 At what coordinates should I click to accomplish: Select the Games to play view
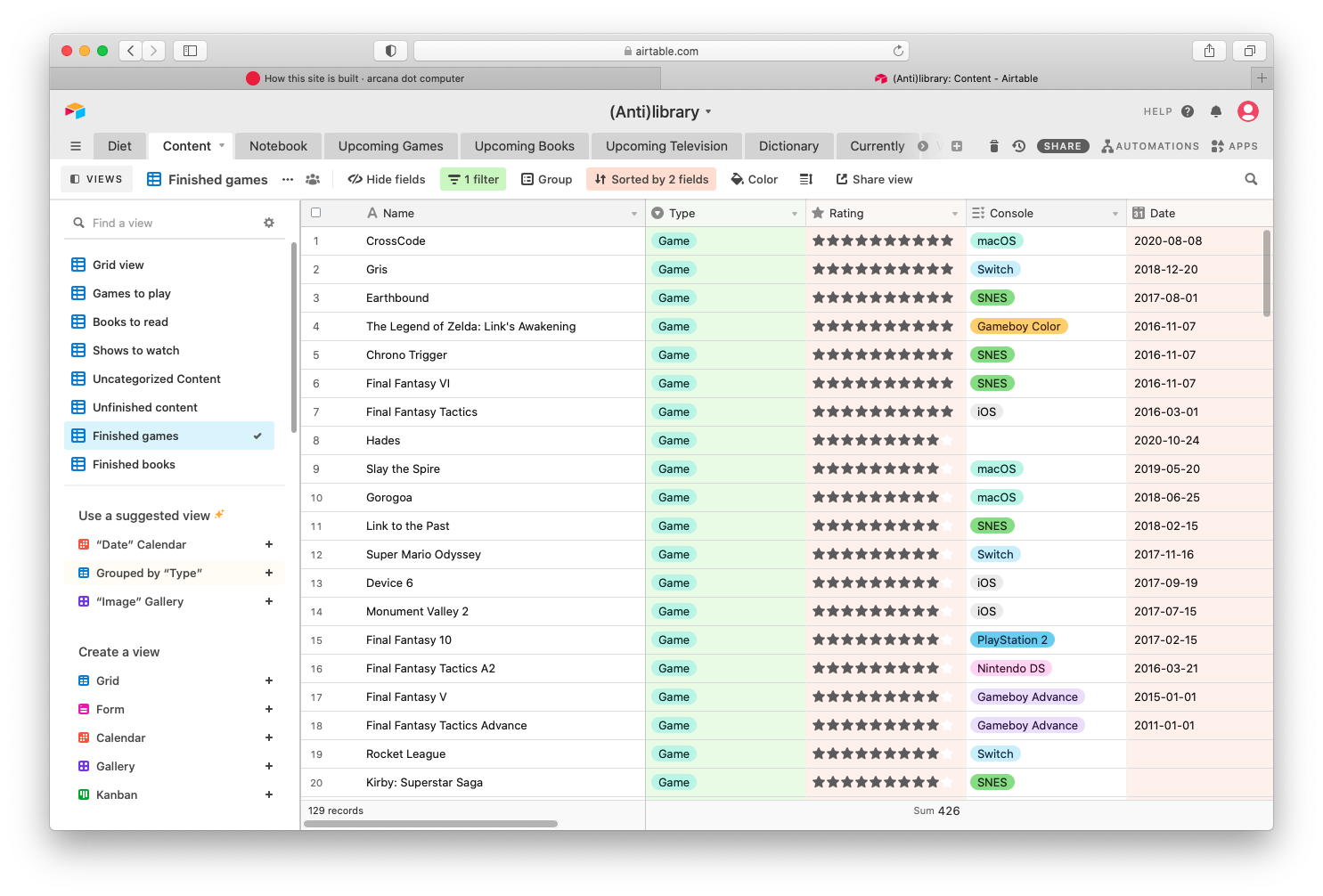tap(169, 293)
